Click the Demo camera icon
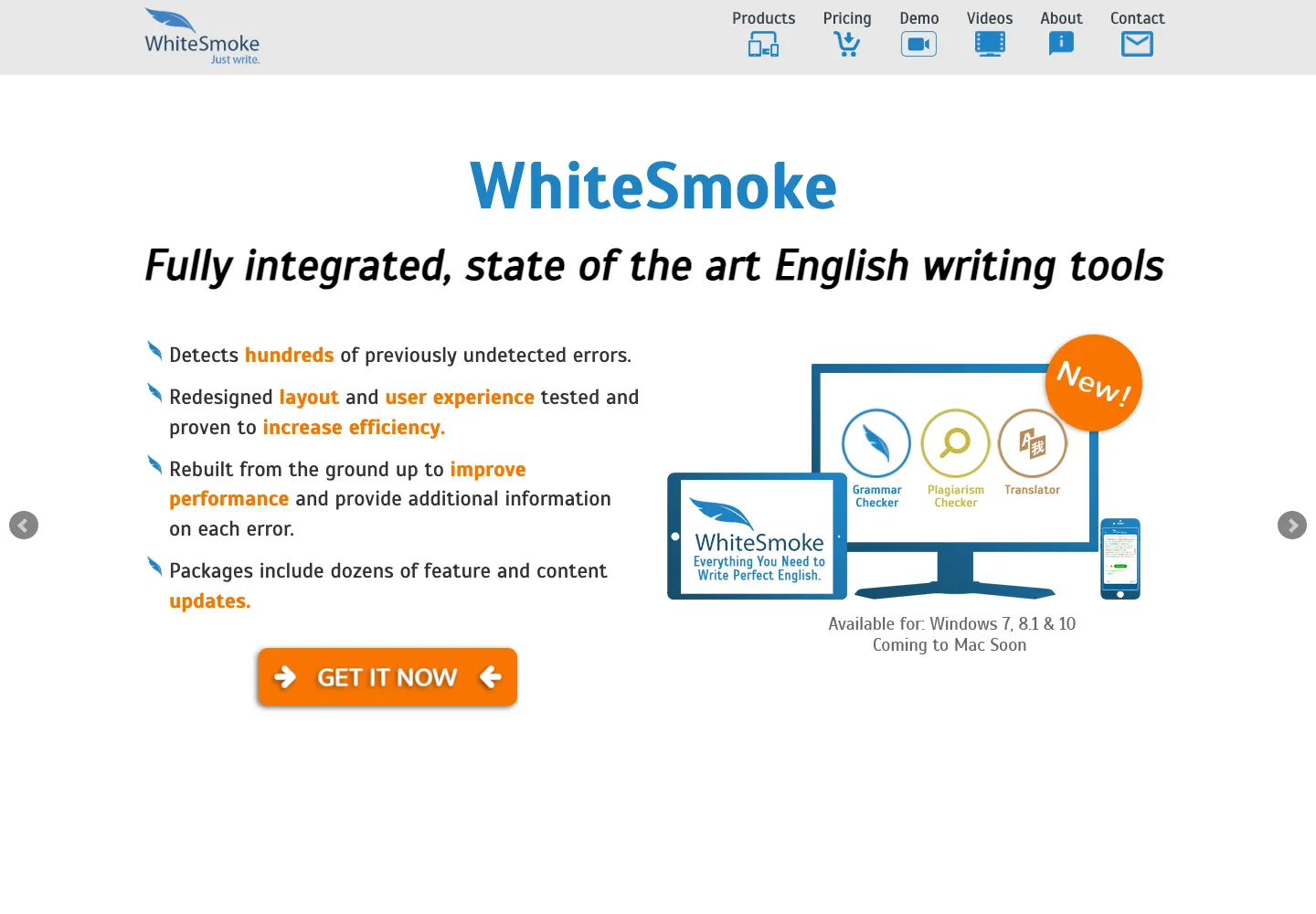Image resolution: width=1316 pixels, height=914 pixels. (x=918, y=44)
